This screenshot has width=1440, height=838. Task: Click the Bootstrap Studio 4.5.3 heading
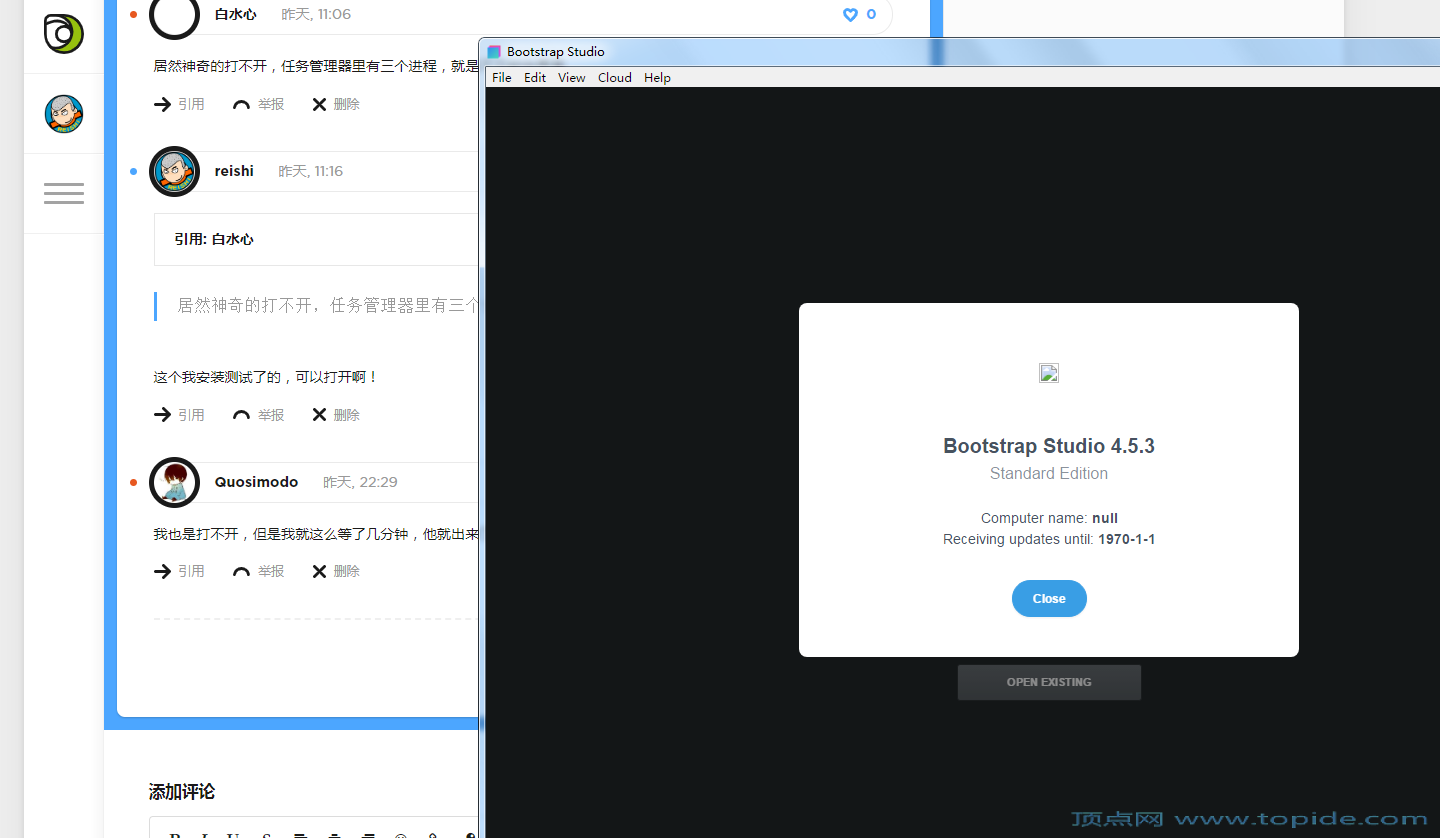(1049, 446)
